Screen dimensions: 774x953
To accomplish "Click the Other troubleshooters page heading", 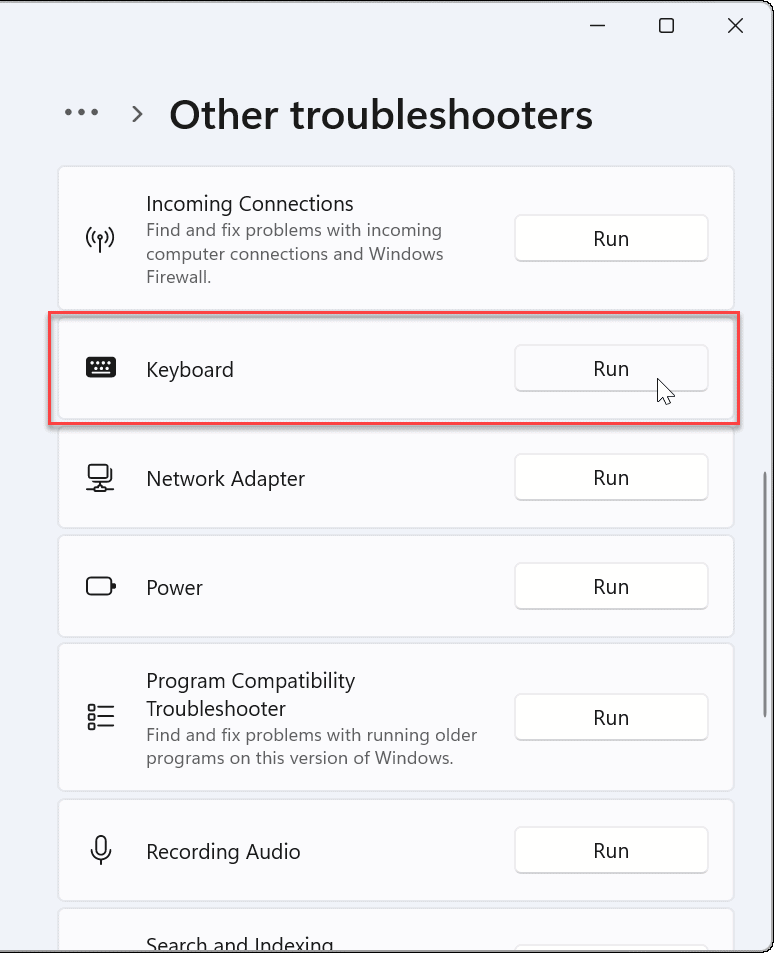I will click(381, 115).
